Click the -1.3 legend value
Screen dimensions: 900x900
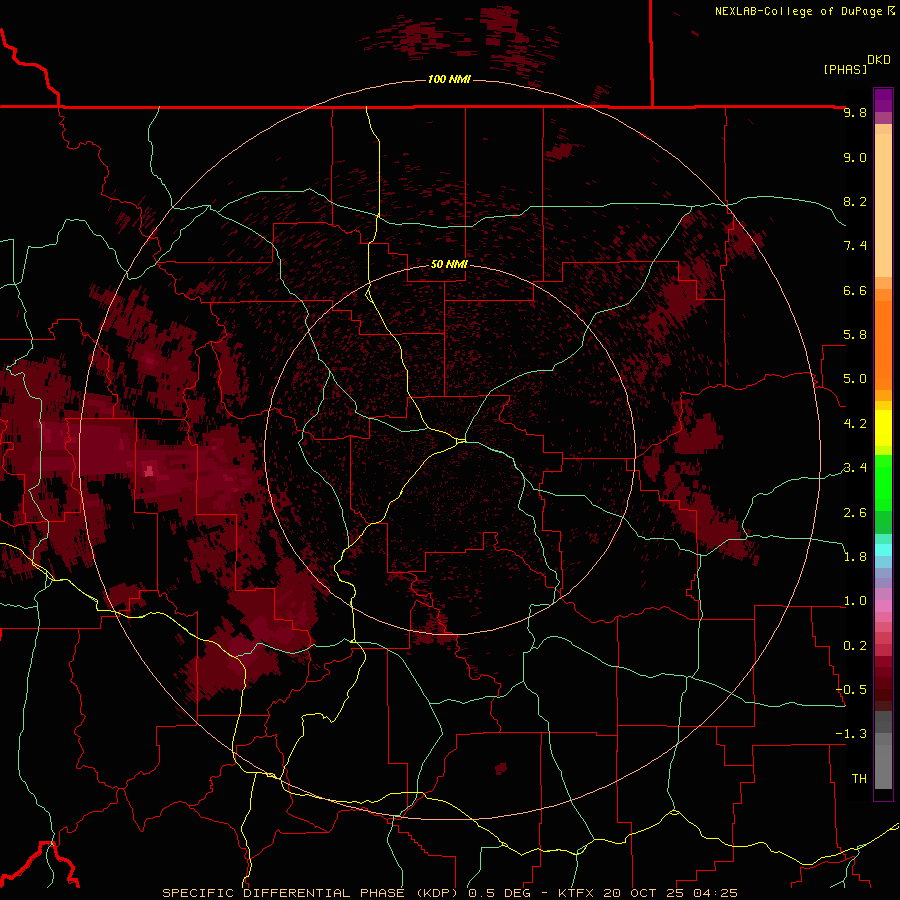tap(851, 734)
